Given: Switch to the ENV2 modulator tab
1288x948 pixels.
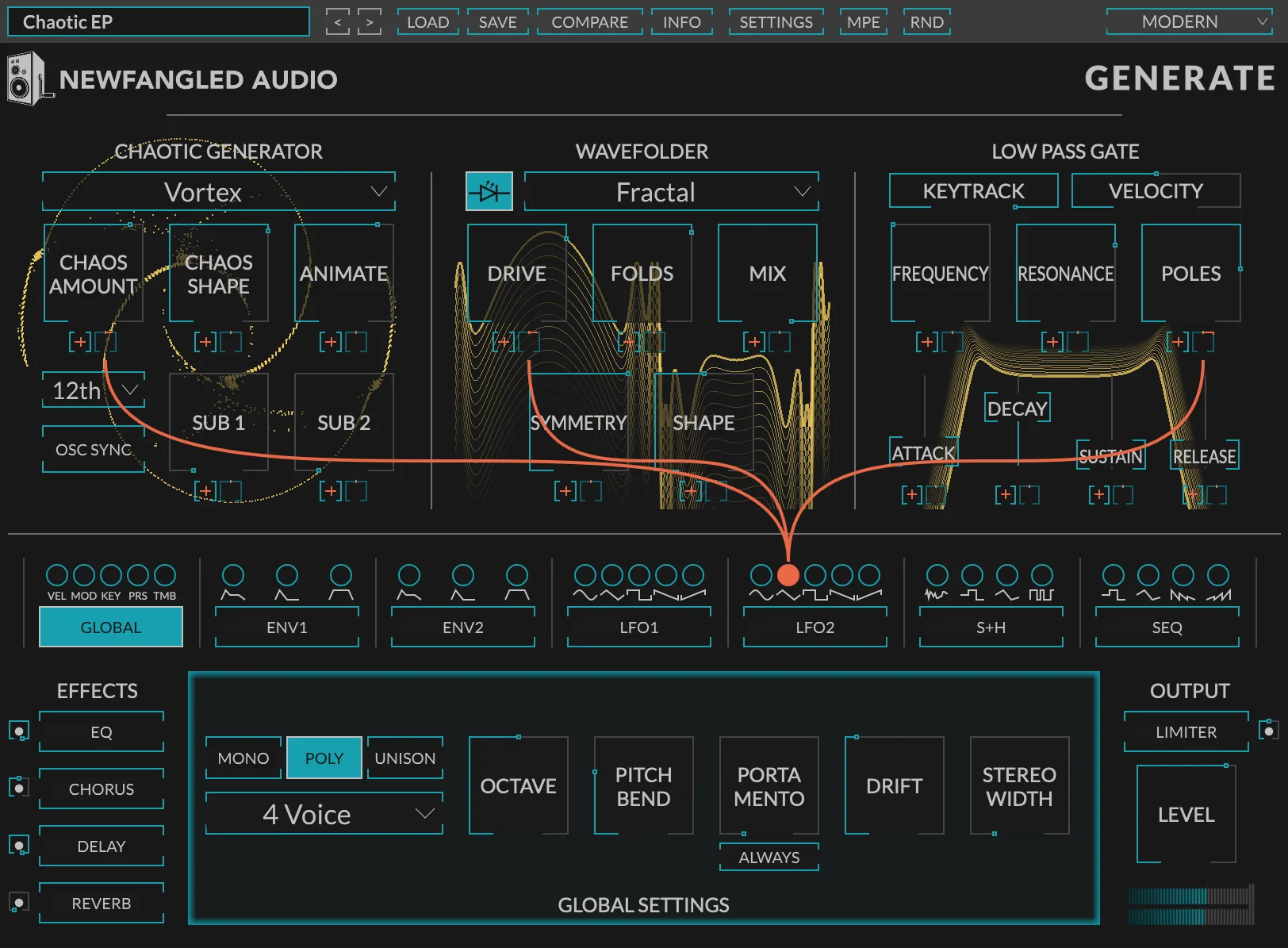Looking at the screenshot, I should (462, 627).
